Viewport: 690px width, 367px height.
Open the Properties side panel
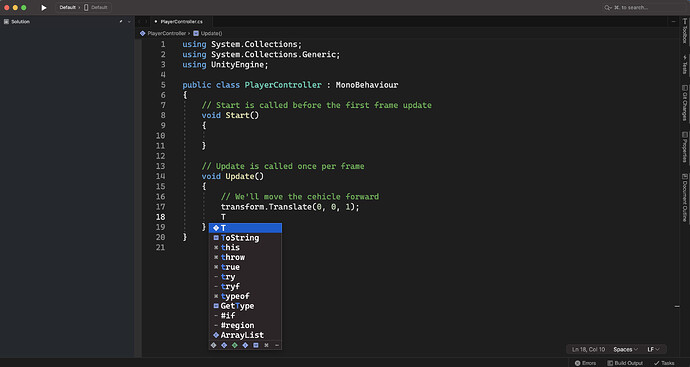pyautogui.click(x=685, y=147)
